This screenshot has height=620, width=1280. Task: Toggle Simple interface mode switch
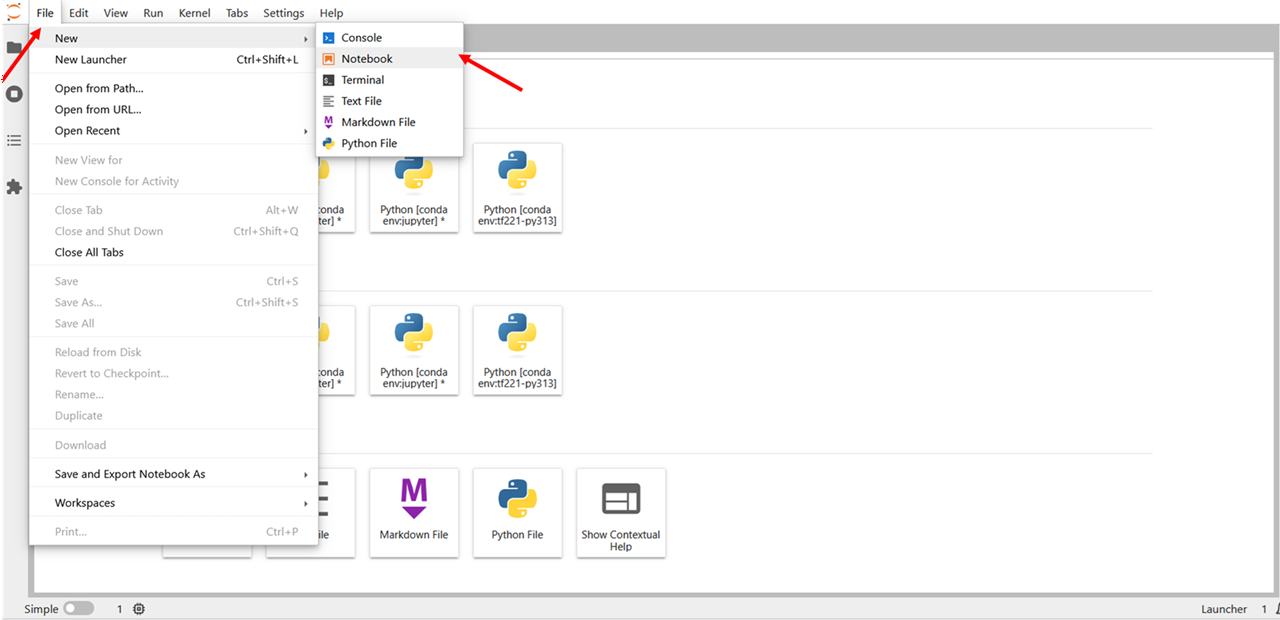(x=79, y=609)
